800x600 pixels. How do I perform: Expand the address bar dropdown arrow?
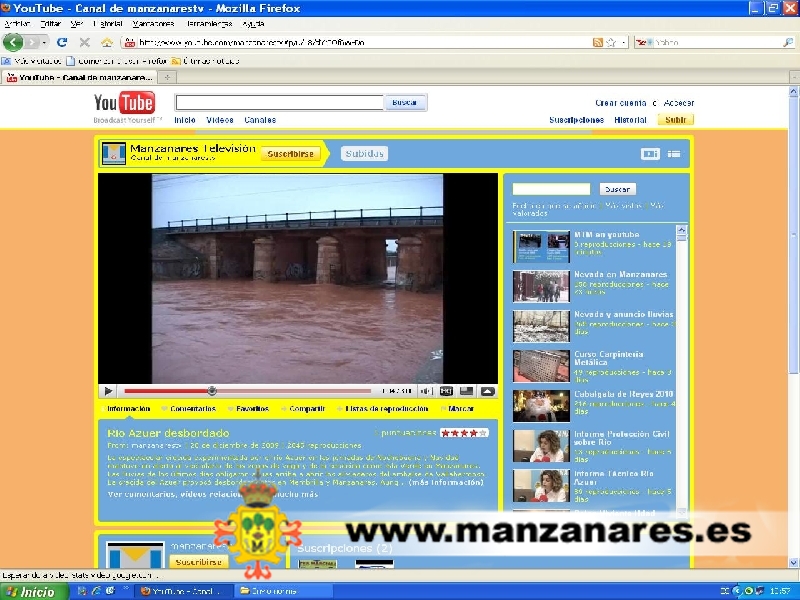tap(623, 43)
